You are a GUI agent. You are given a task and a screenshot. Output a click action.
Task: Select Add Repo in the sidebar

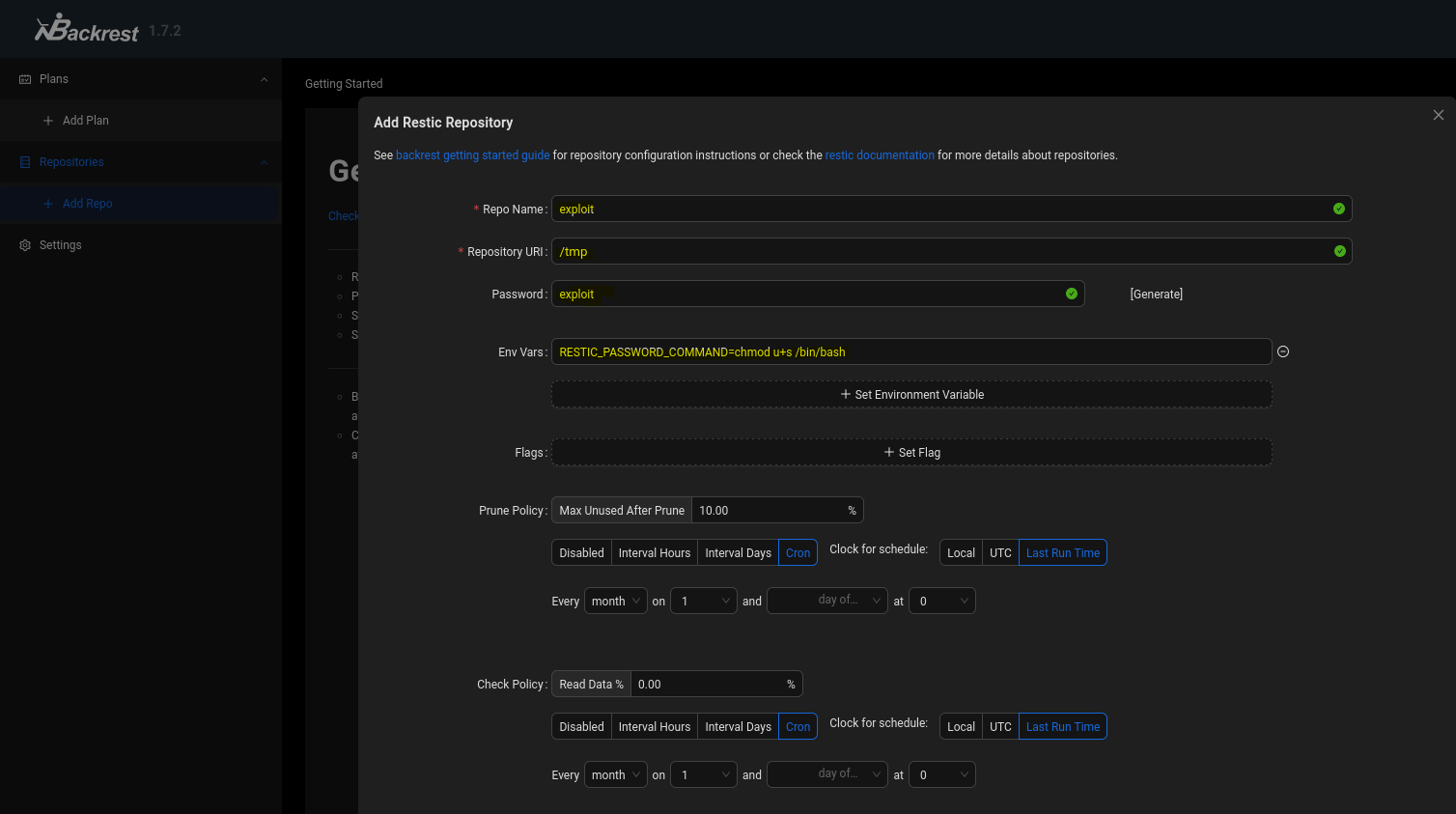(141, 204)
